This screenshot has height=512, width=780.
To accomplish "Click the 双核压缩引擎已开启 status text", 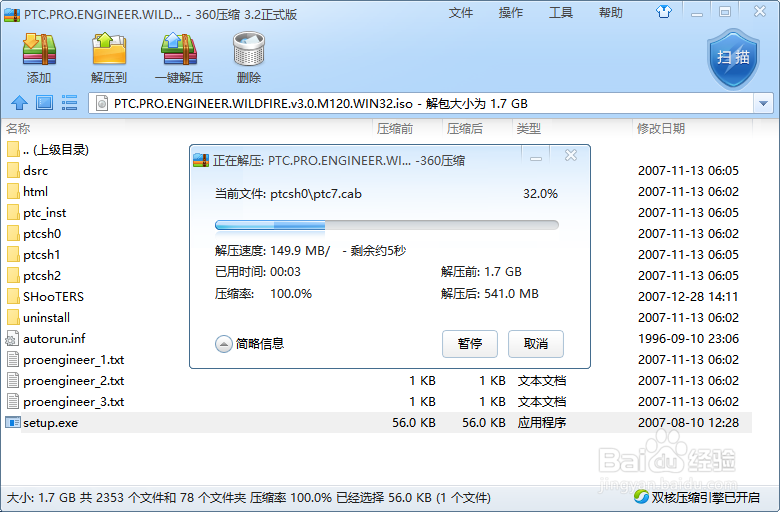I will (x=705, y=497).
